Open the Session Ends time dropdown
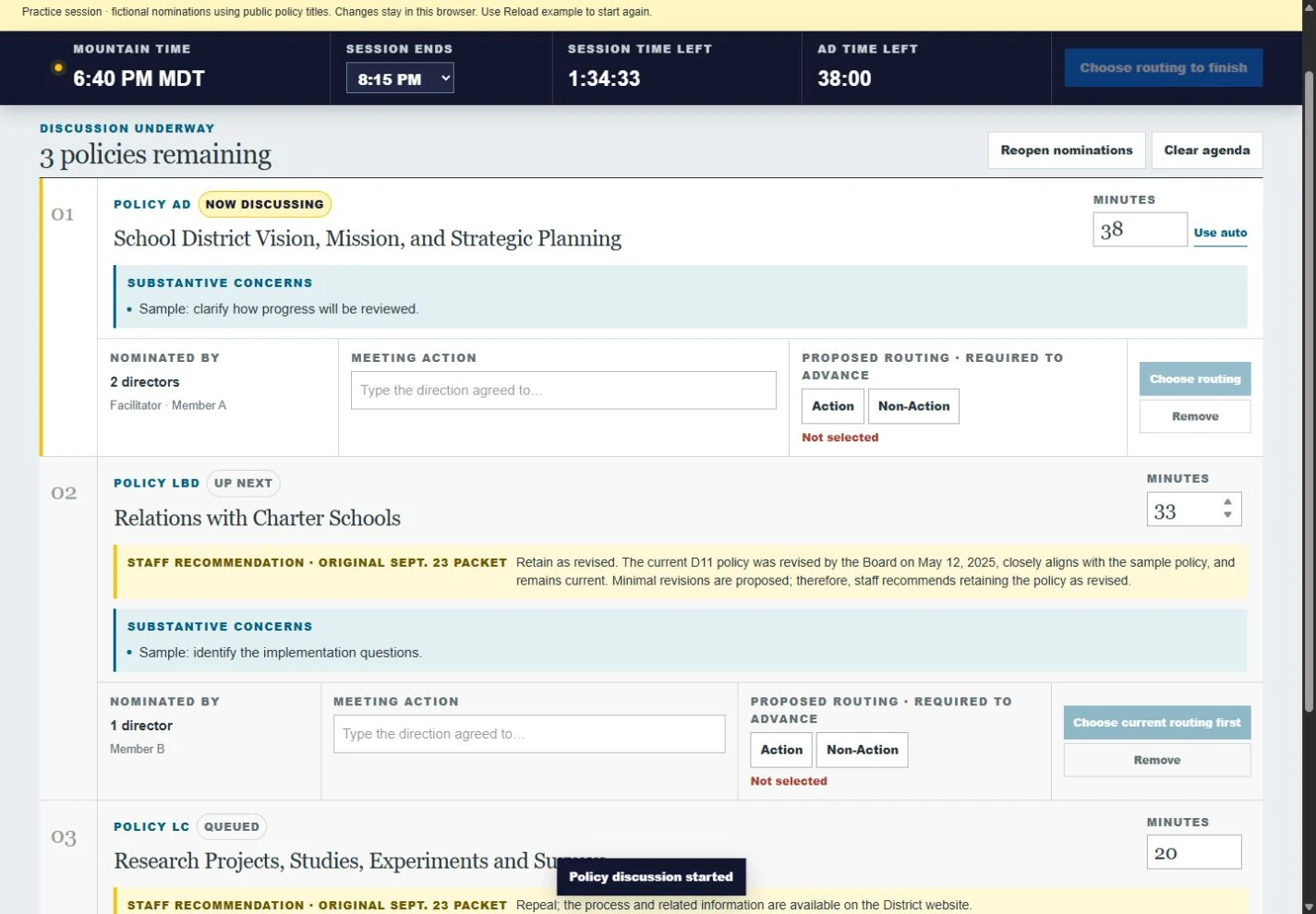1316x914 pixels. 400,78
